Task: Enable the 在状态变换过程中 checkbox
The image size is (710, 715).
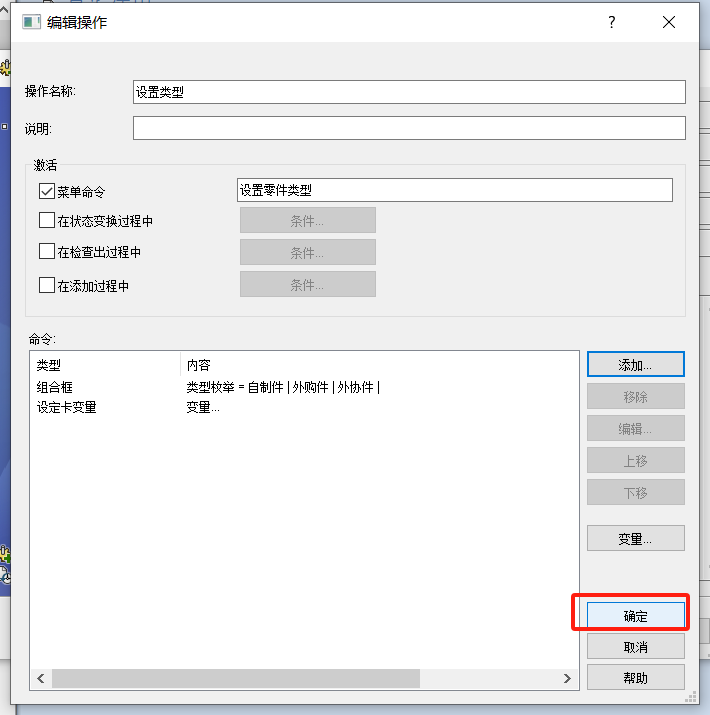Action: (47, 221)
